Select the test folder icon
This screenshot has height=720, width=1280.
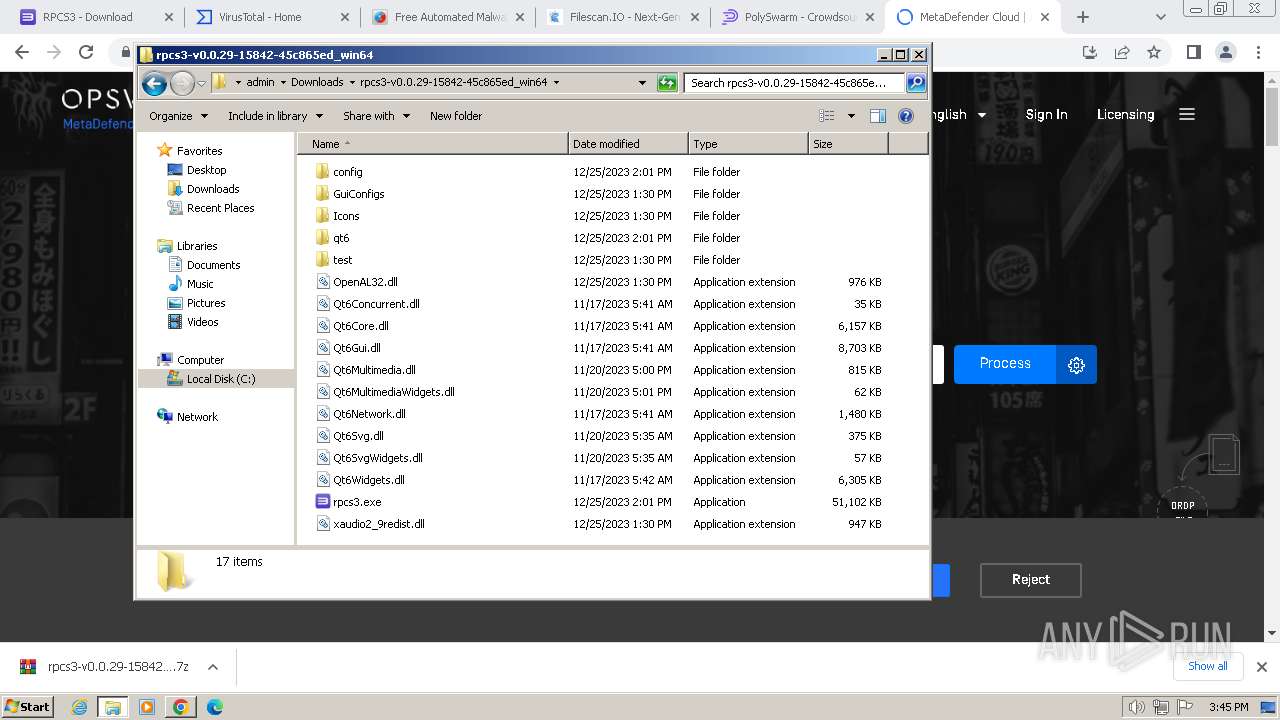click(x=322, y=260)
